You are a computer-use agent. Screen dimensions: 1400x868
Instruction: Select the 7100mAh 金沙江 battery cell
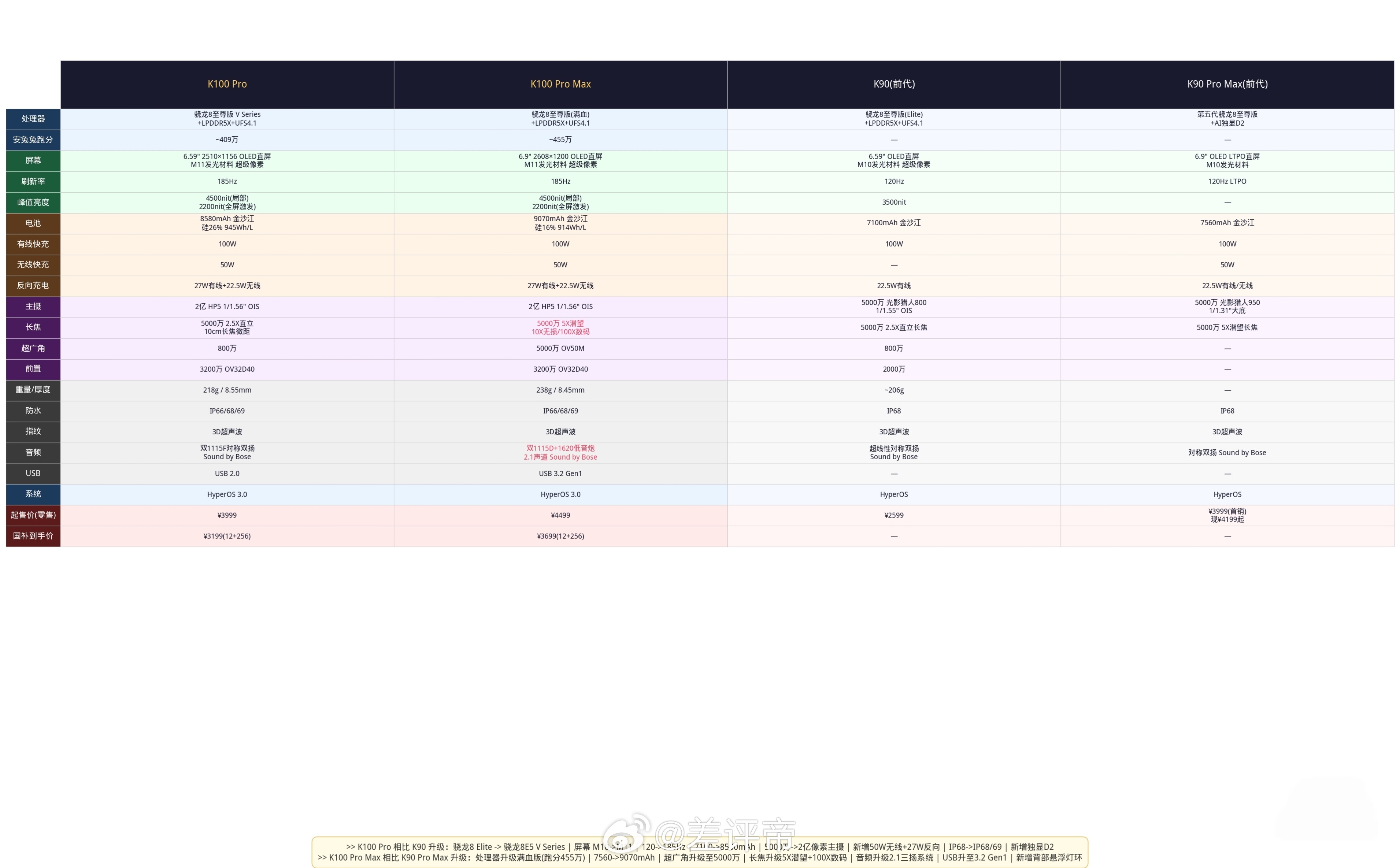pyautogui.click(x=894, y=223)
